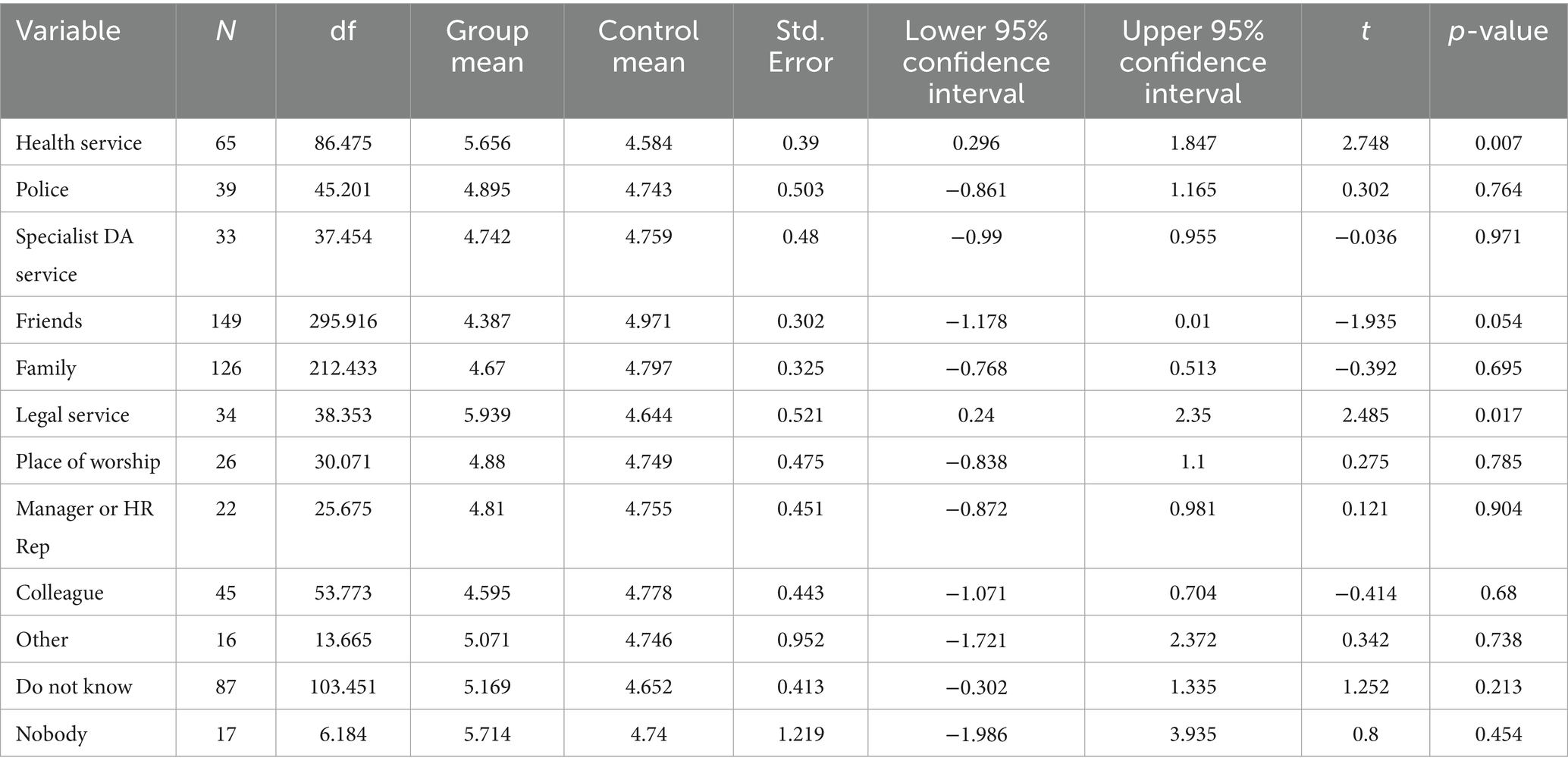
Task: Click the Manager or HR Rep row label
Action: (x=84, y=527)
